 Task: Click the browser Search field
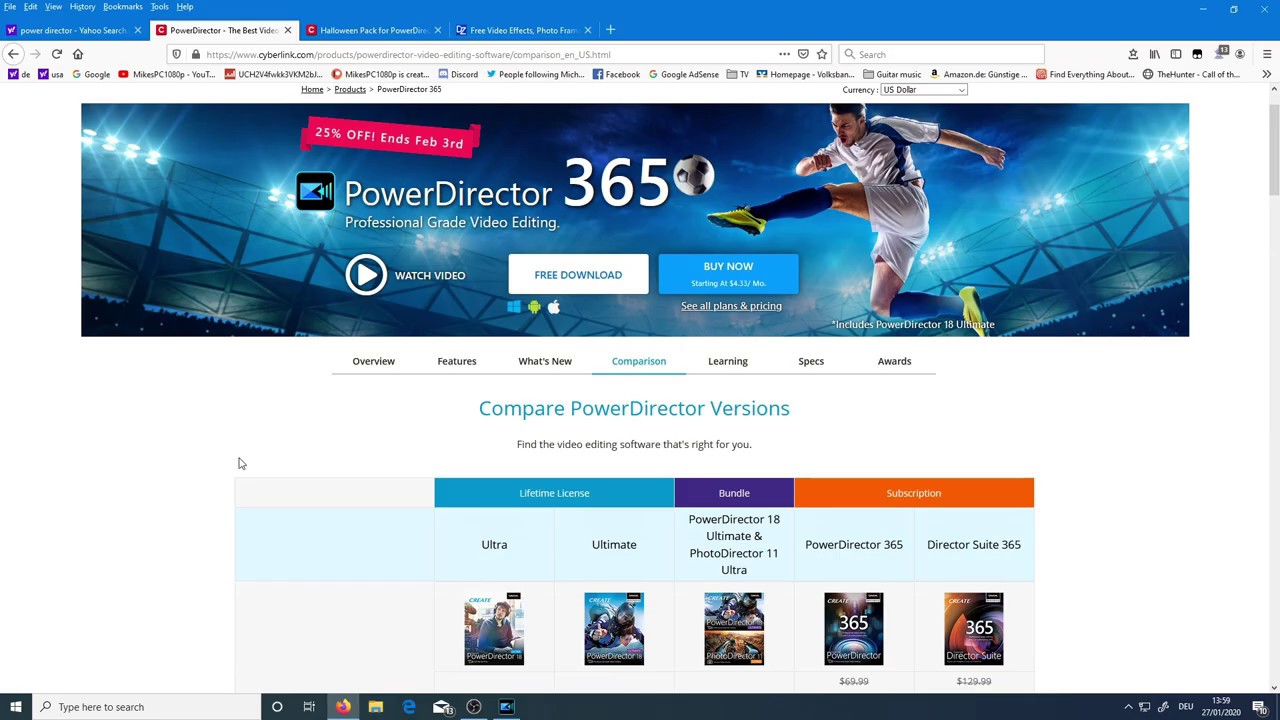pos(942,54)
